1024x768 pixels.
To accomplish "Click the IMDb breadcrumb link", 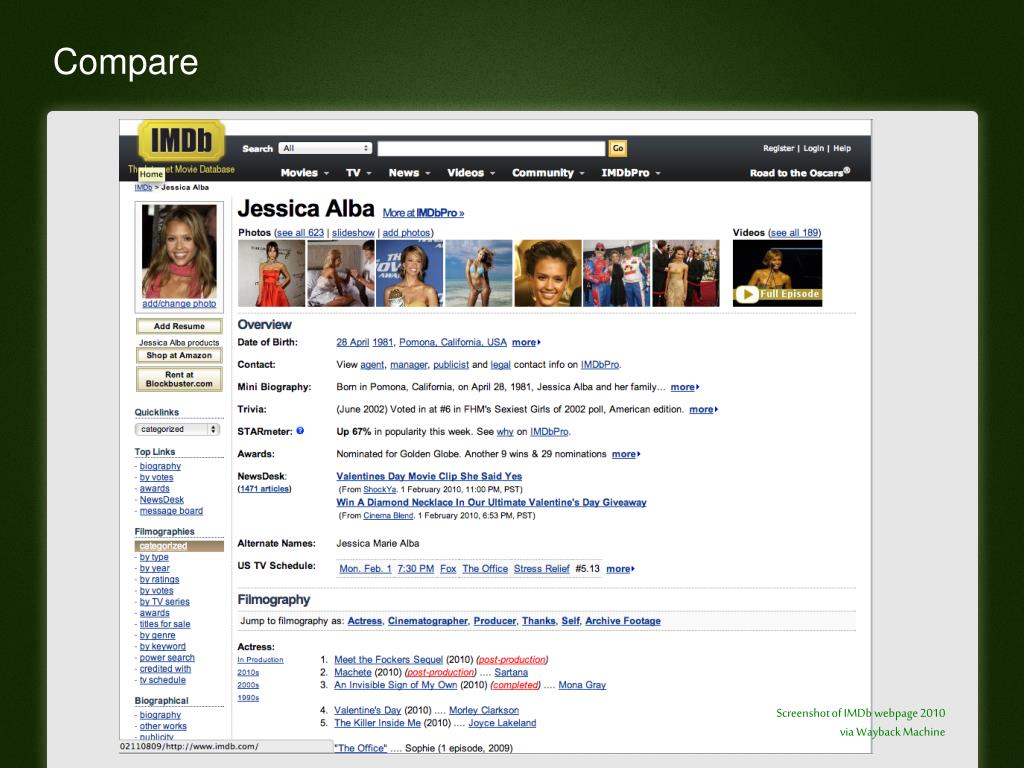I will (143, 187).
